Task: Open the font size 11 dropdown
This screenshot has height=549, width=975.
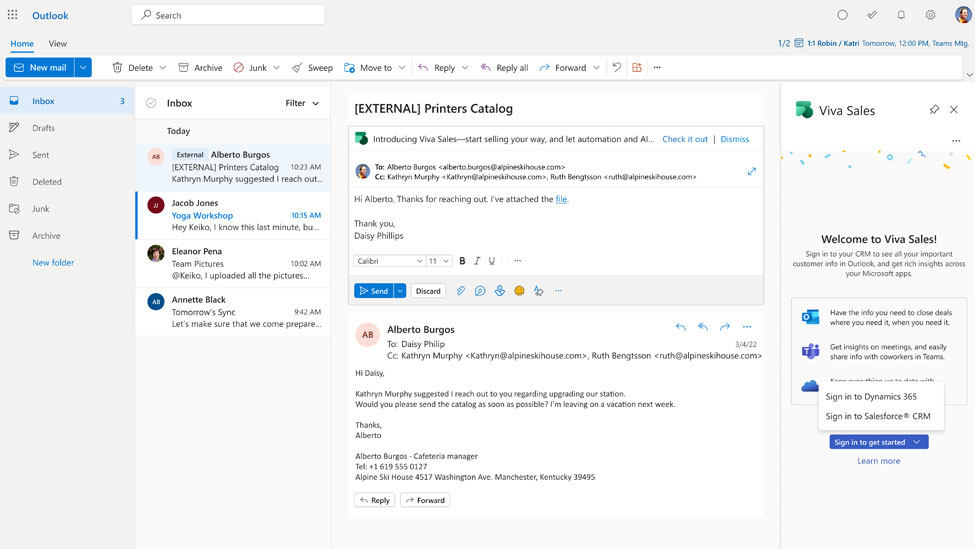Action: [438, 261]
